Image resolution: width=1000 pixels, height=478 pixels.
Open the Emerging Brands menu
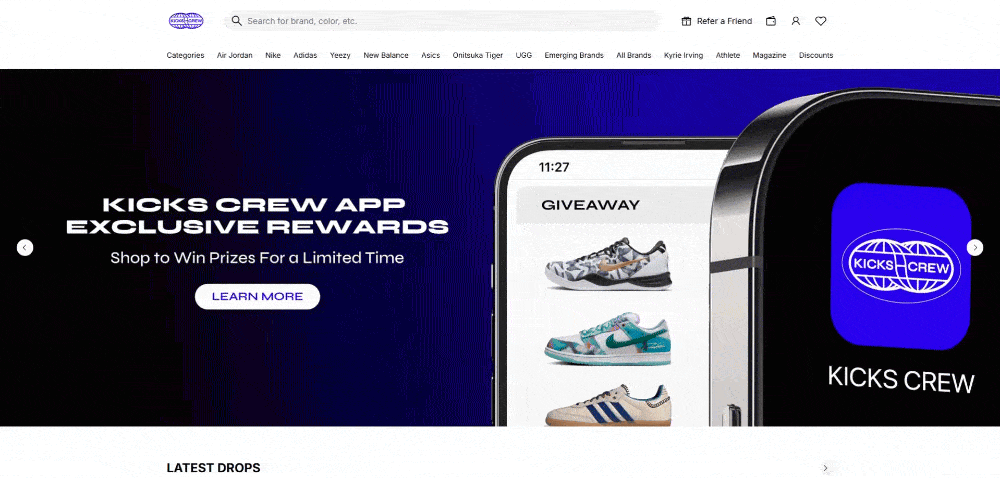(x=574, y=55)
